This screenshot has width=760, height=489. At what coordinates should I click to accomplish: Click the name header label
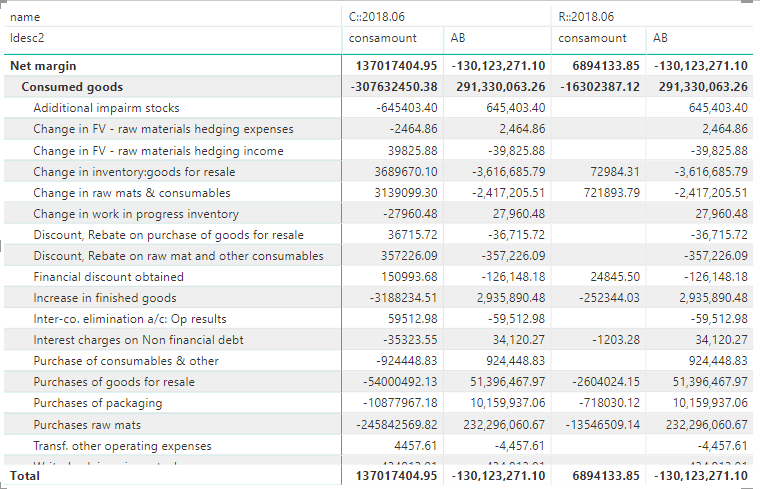tap(25, 17)
